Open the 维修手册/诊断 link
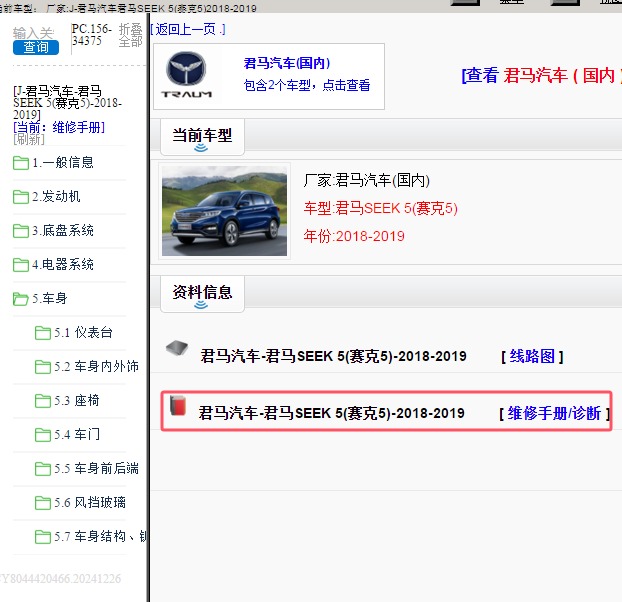 (x=554, y=413)
